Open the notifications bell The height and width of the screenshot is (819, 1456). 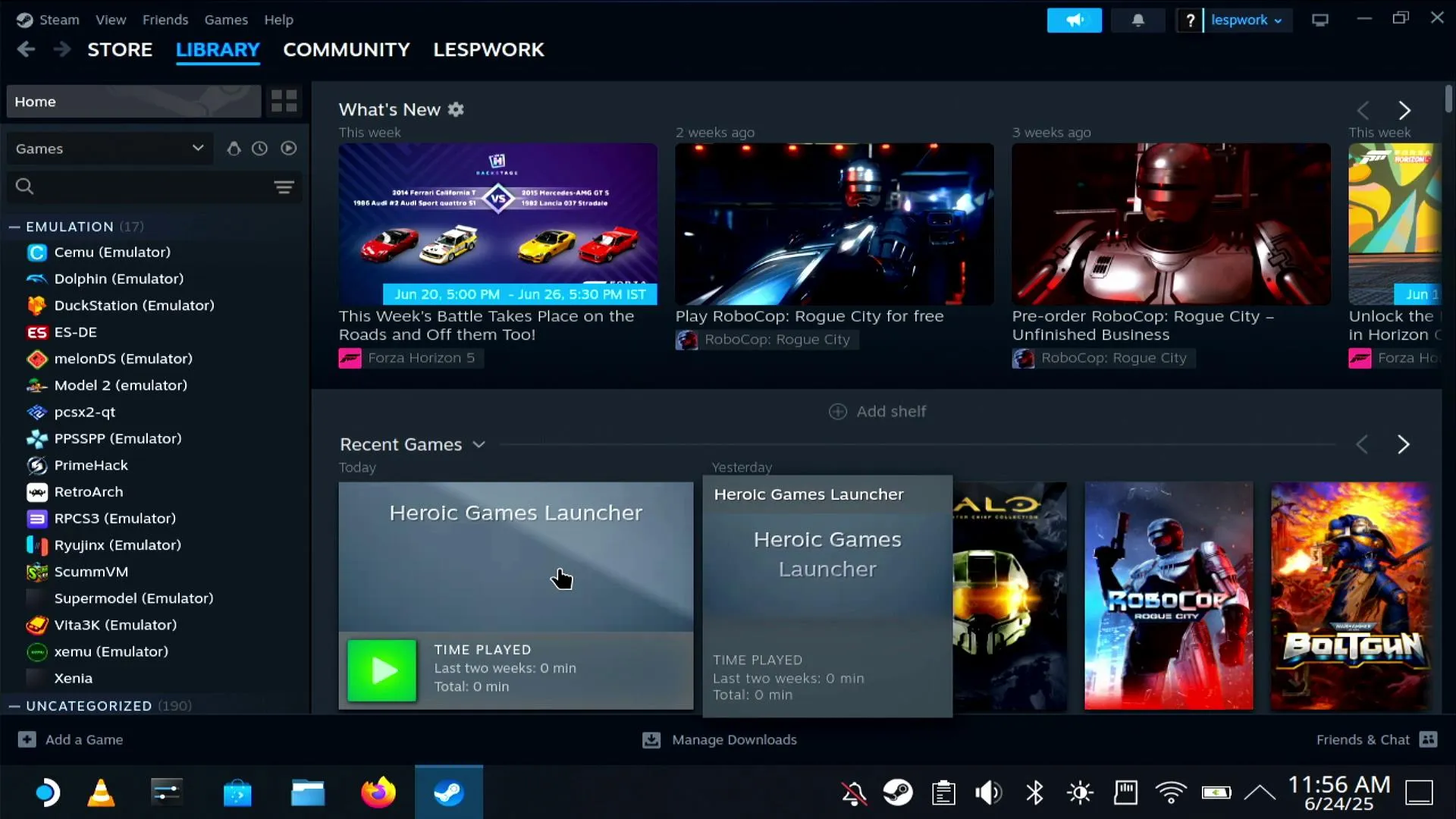pos(1137,20)
